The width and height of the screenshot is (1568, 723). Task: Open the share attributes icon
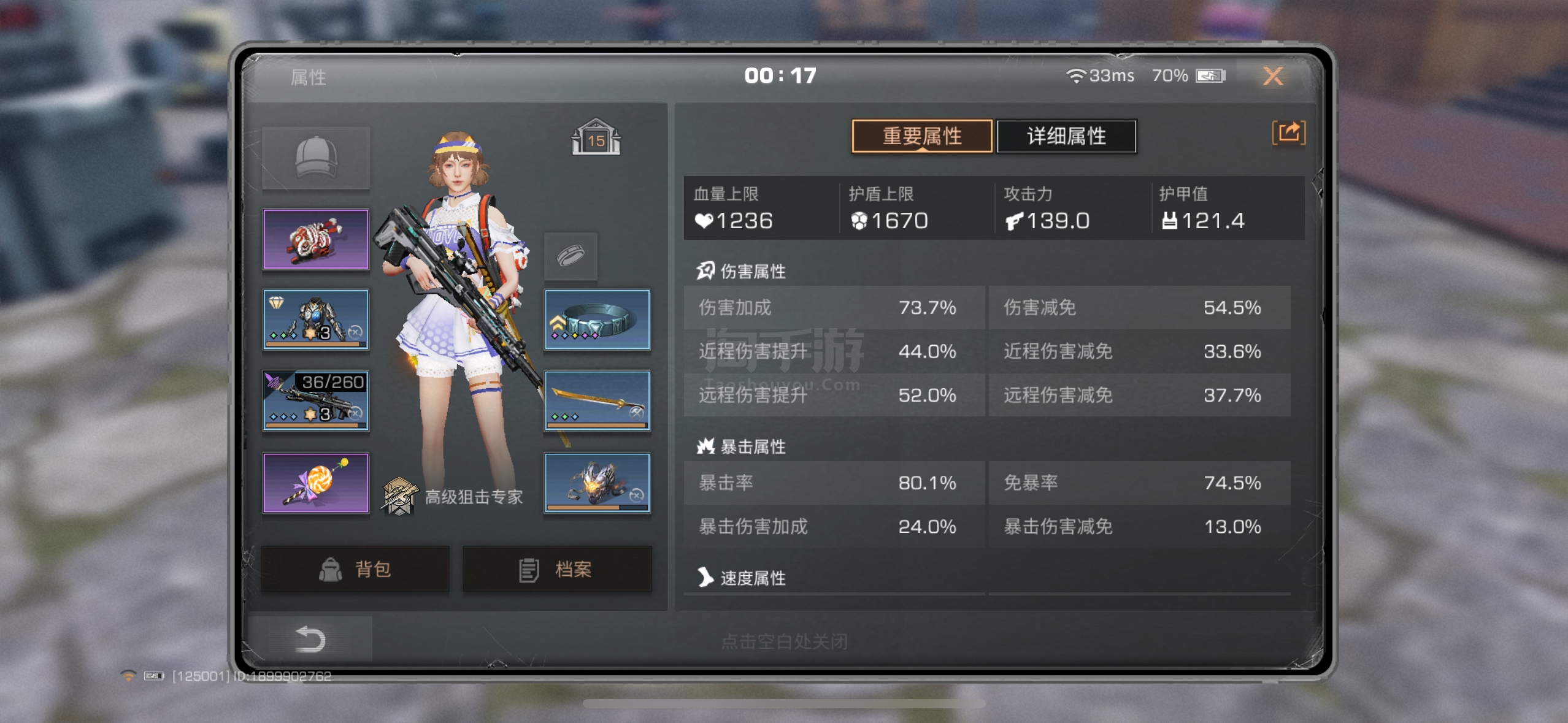click(x=1288, y=133)
